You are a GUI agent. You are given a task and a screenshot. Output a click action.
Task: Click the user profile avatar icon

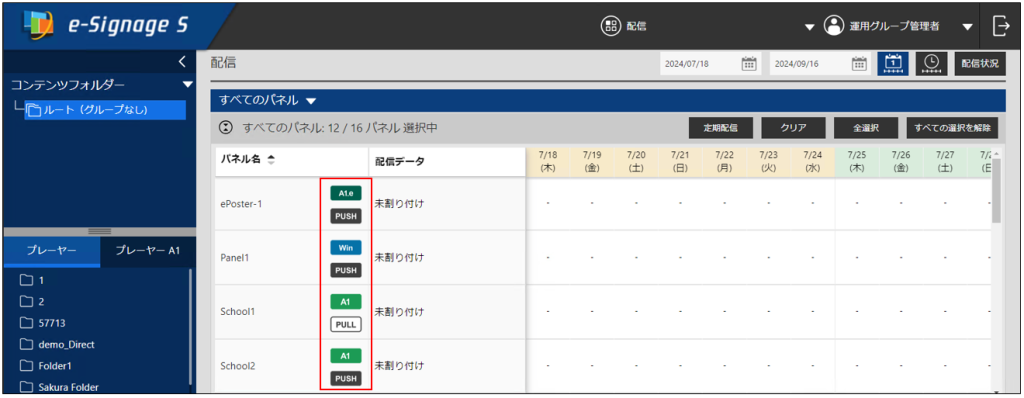point(833,26)
